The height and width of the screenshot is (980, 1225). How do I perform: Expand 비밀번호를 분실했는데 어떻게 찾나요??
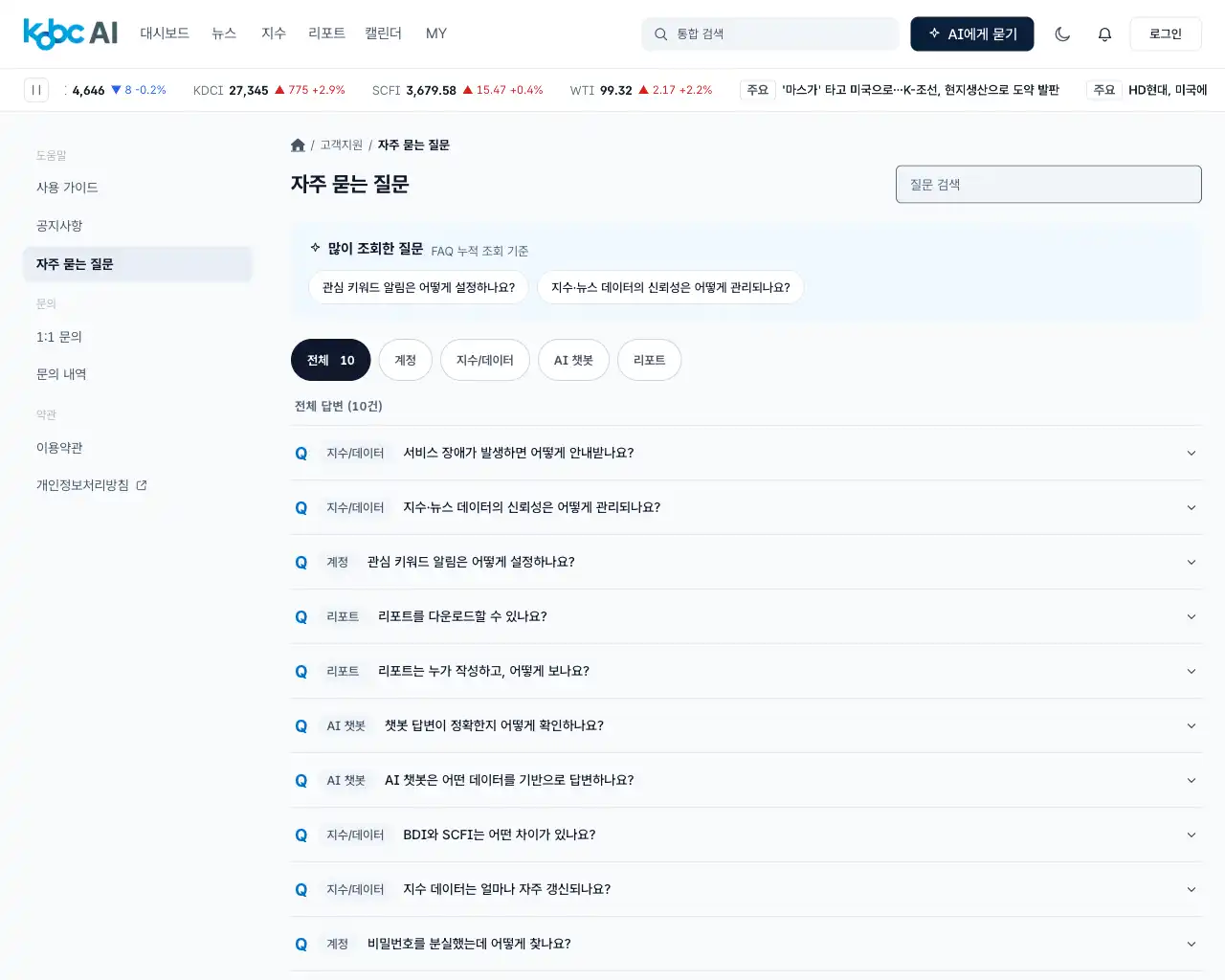click(746, 944)
